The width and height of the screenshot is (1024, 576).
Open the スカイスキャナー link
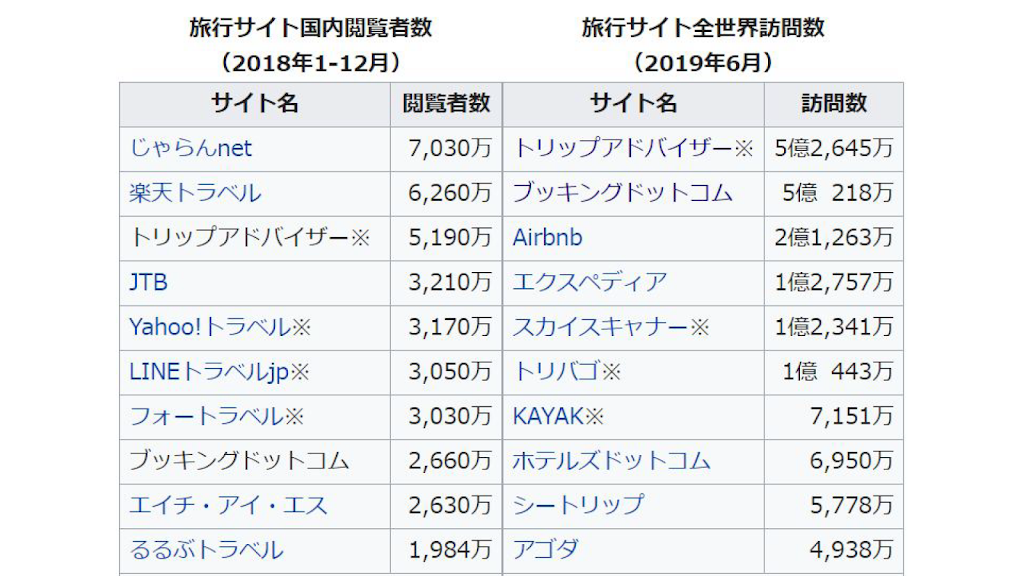[600, 327]
